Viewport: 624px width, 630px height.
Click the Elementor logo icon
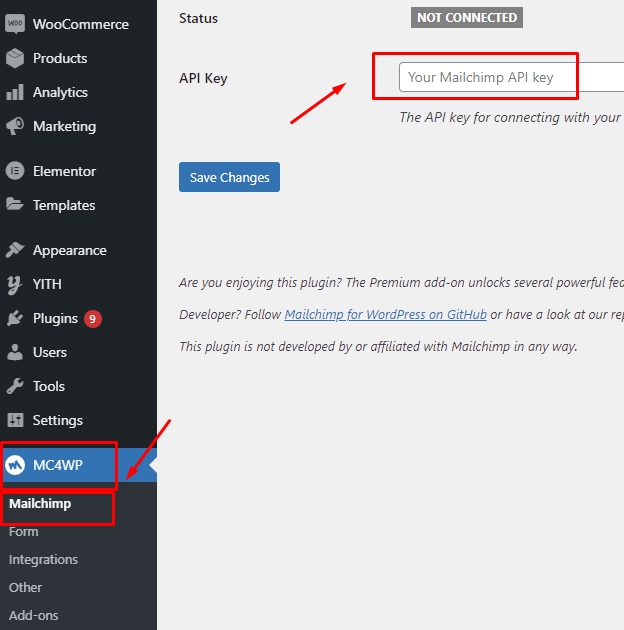pos(15,171)
